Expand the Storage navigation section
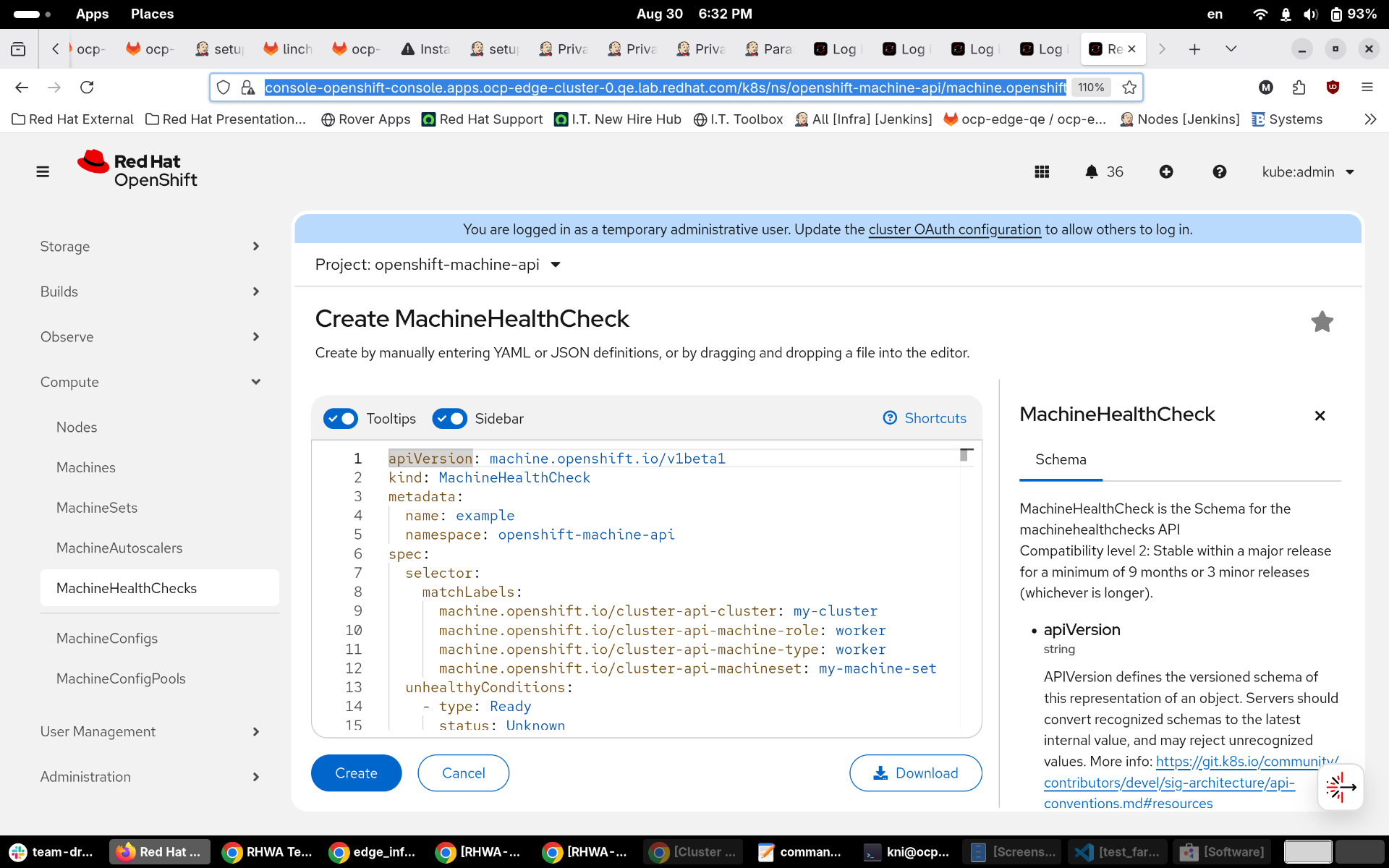Image resolution: width=1389 pixels, height=868 pixels. tap(150, 247)
